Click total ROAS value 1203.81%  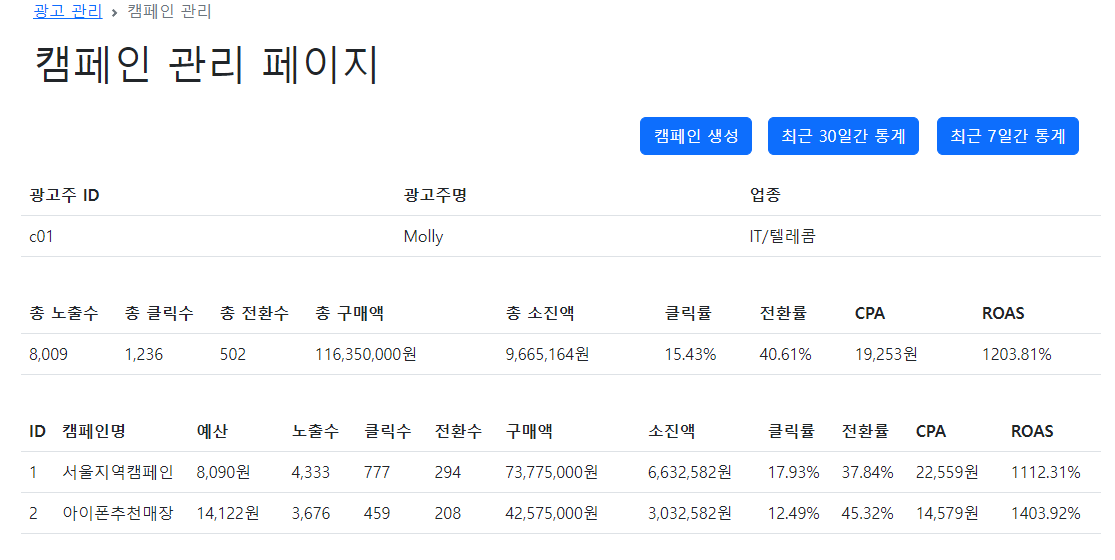(1016, 355)
